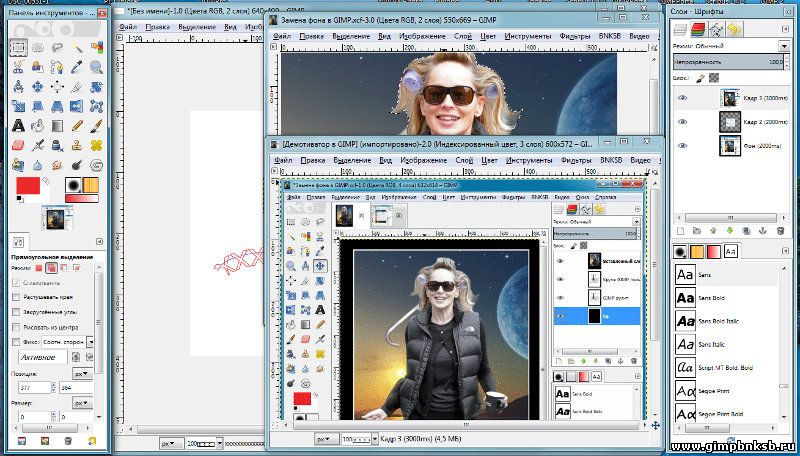Select the Select by Color tool
800x456 pixels.
pyautogui.click(x=96, y=48)
